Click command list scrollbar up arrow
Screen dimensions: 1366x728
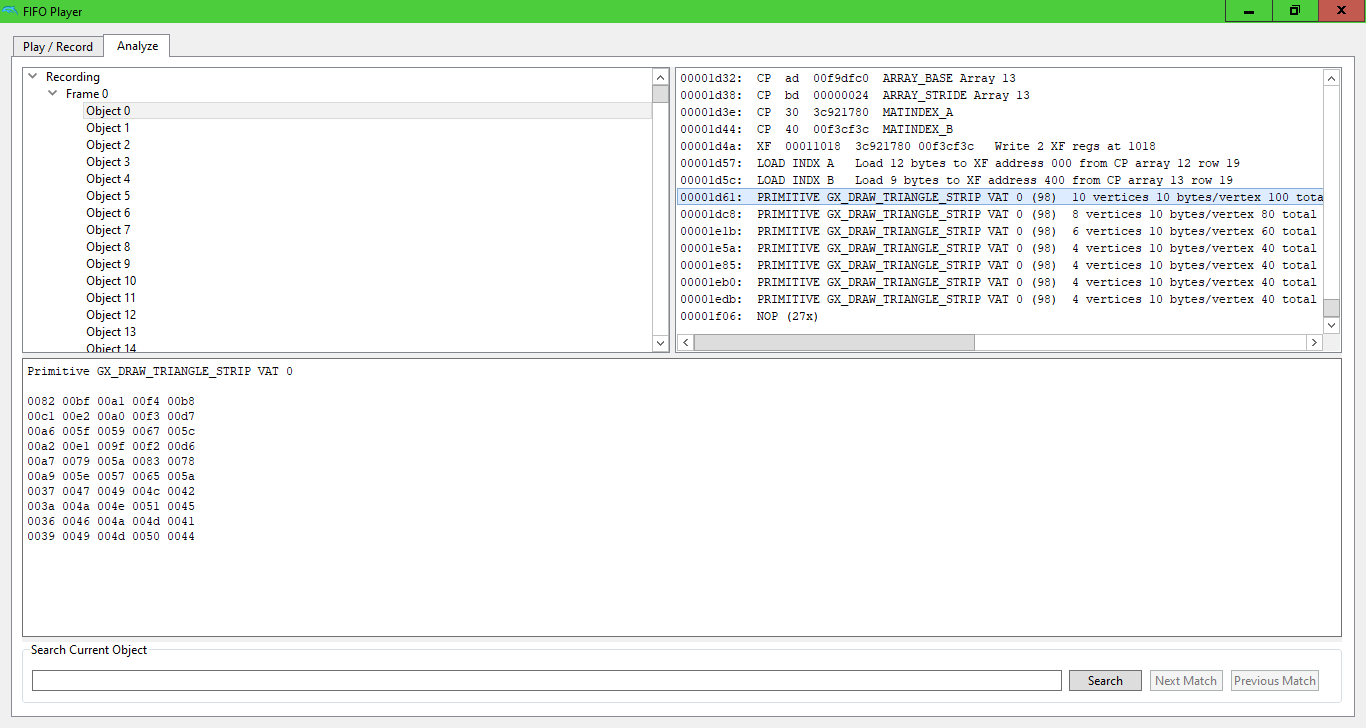coord(1331,77)
